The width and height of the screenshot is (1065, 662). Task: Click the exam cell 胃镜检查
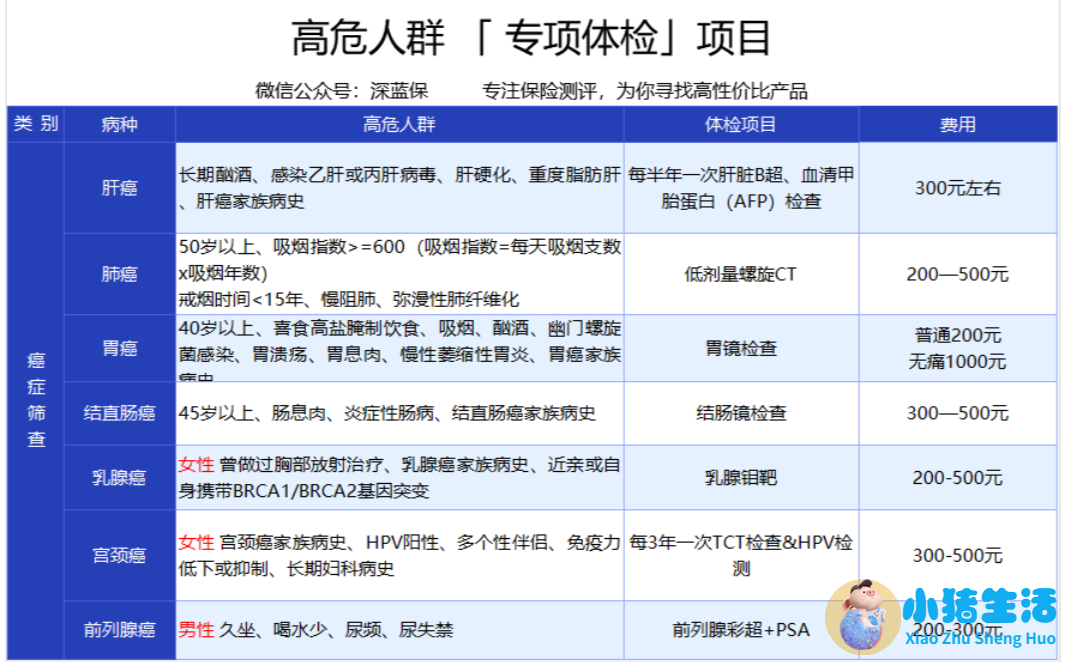(x=741, y=348)
